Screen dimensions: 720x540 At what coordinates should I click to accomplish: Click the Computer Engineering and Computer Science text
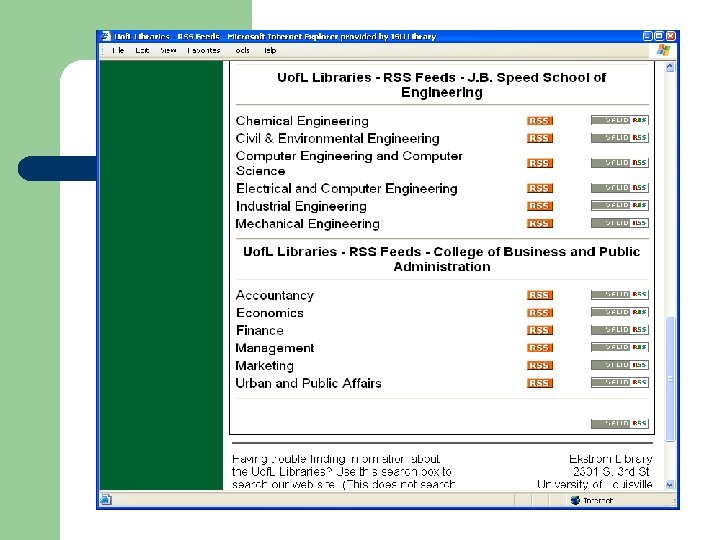(349, 163)
